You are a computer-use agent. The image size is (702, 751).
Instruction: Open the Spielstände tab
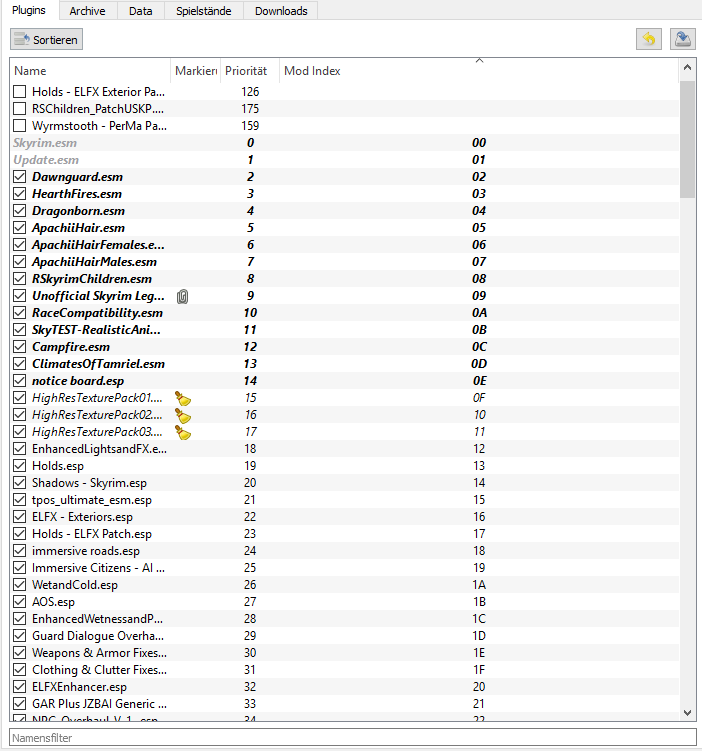click(x=204, y=11)
